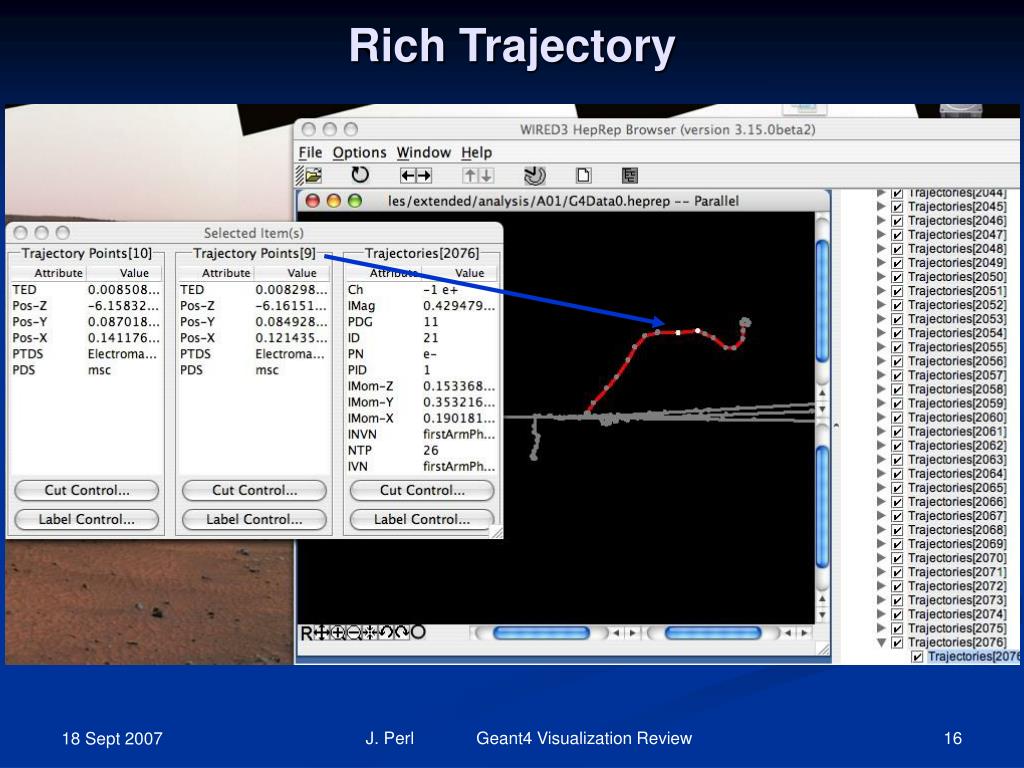Uncheck the Trajectories[2068] checkbox
The width and height of the screenshot is (1024, 768).
point(897,530)
